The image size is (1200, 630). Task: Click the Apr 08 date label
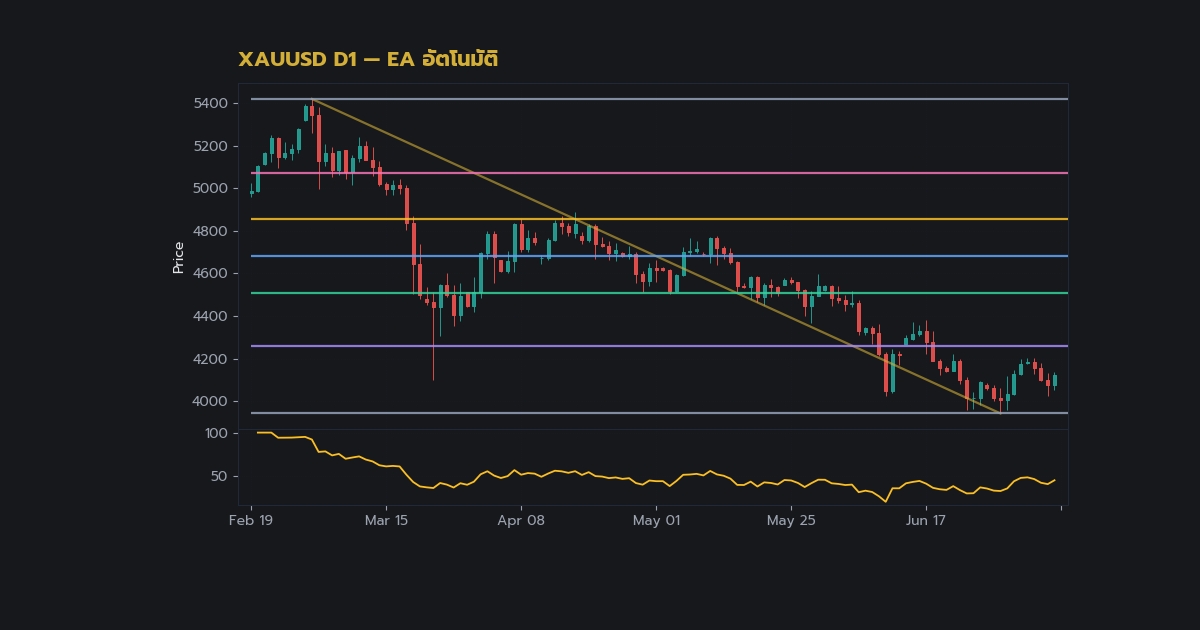522,520
